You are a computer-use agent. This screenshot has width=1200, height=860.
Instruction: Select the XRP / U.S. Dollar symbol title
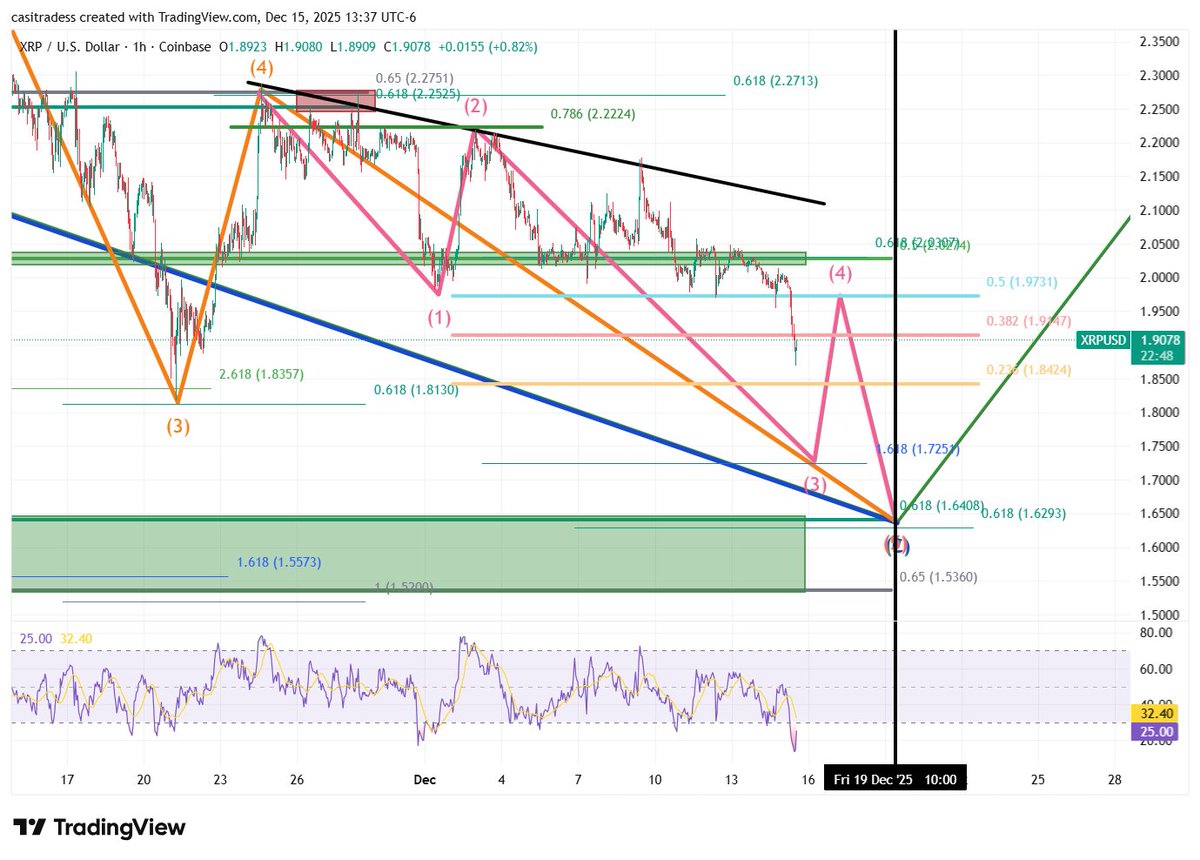tap(74, 46)
